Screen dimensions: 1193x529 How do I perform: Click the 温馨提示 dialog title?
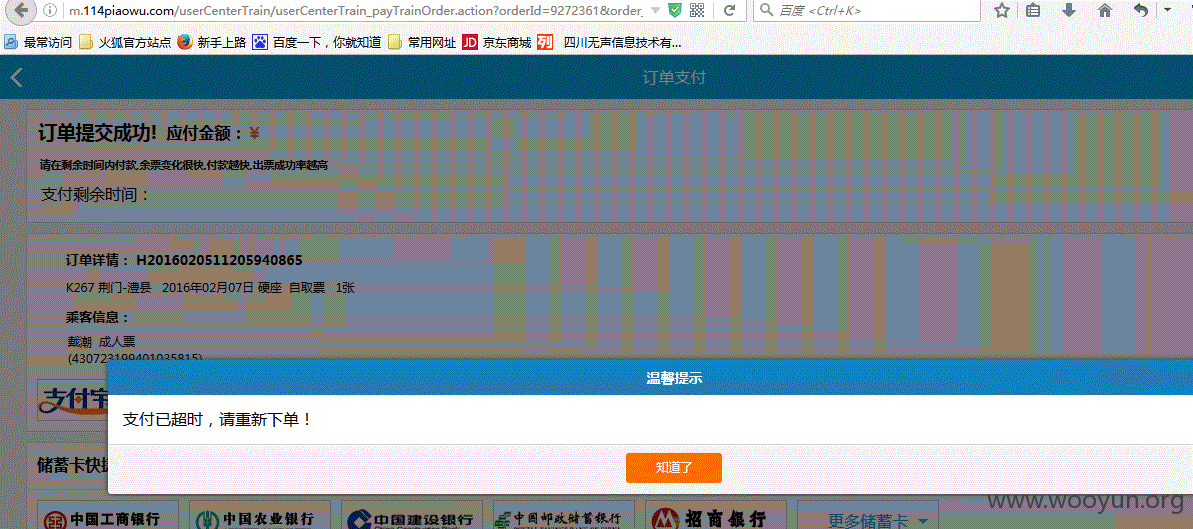[674, 378]
